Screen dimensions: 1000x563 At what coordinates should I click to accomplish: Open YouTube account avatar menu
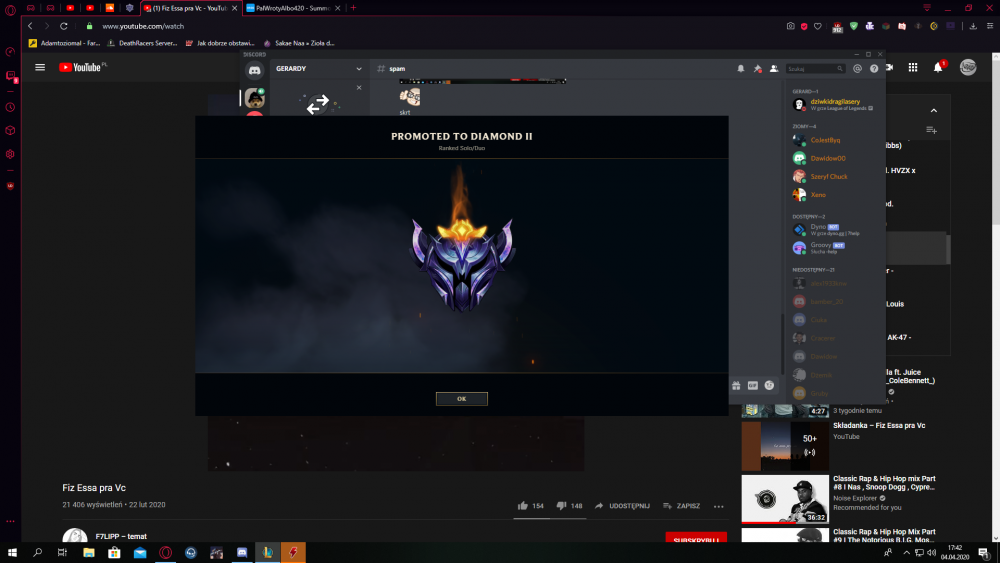pyautogui.click(x=968, y=67)
